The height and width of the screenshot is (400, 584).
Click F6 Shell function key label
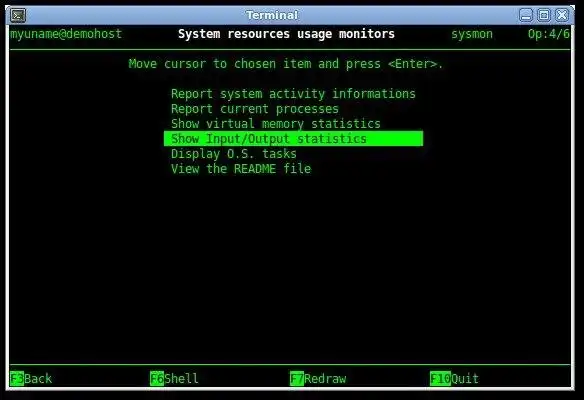coord(174,378)
